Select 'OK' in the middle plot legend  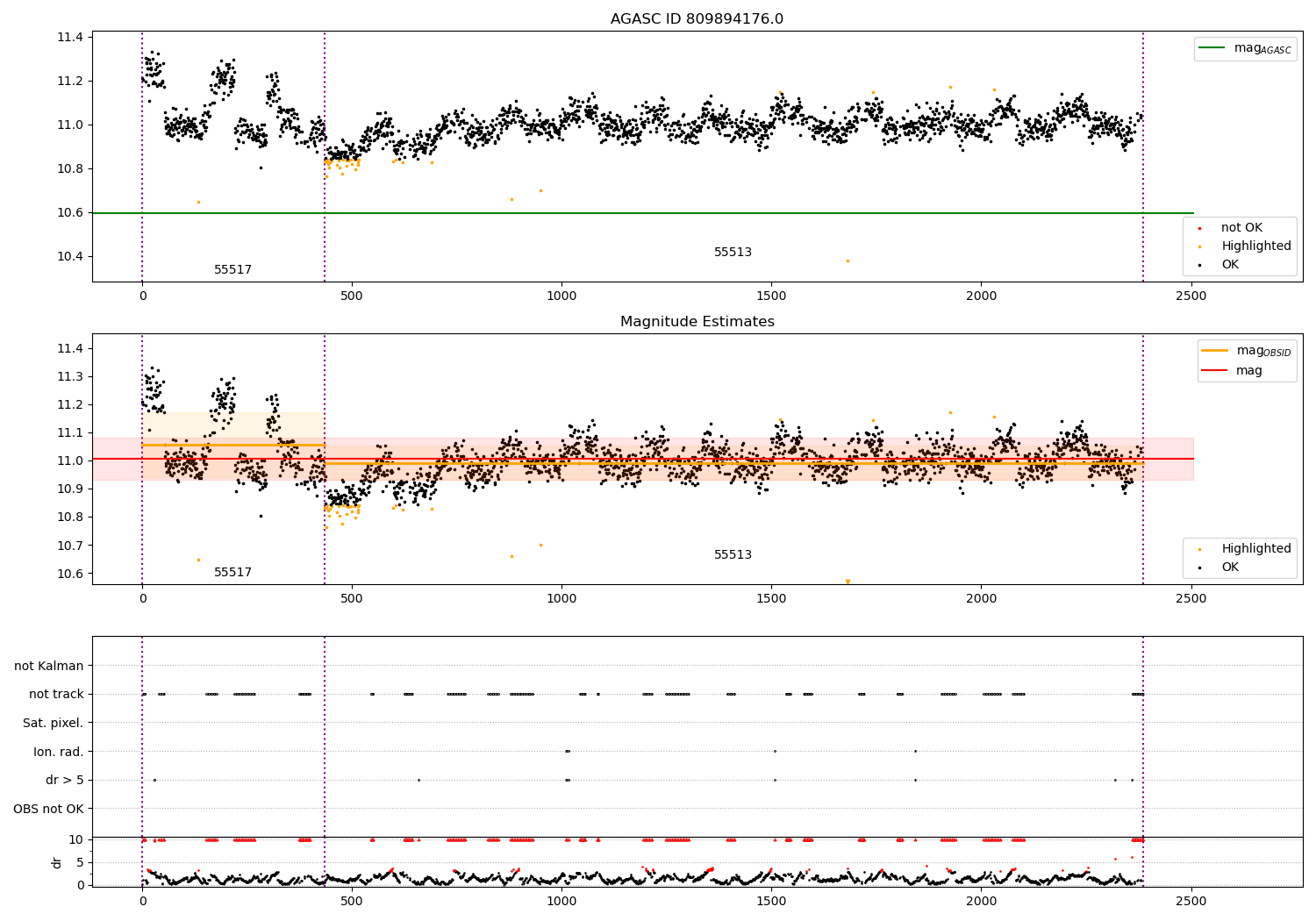coord(1230,568)
